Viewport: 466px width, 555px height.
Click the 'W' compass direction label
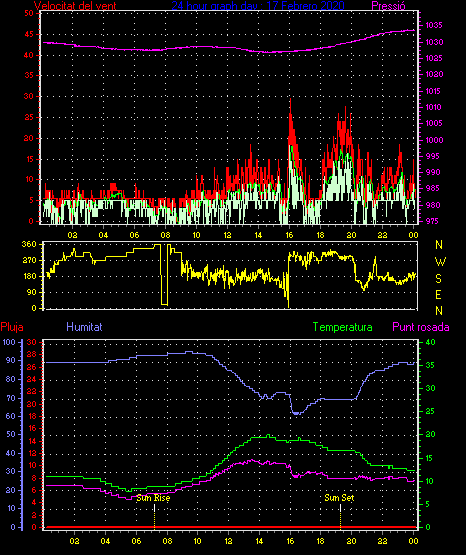click(440, 262)
